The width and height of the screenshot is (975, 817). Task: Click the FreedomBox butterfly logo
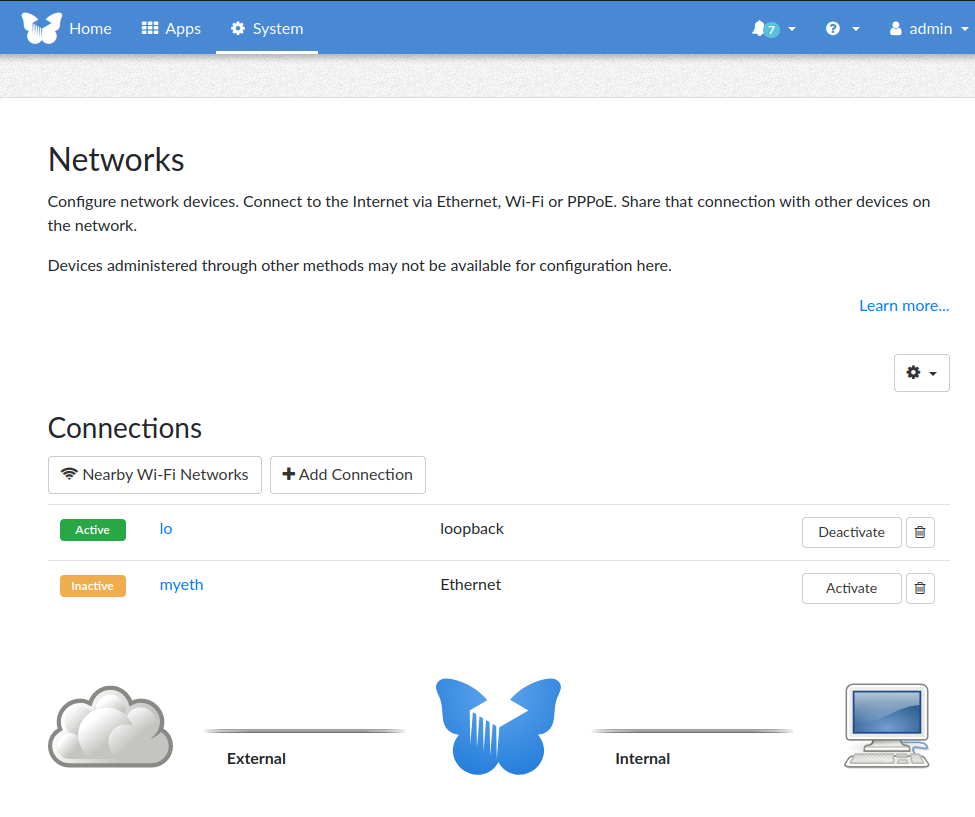pos(41,27)
